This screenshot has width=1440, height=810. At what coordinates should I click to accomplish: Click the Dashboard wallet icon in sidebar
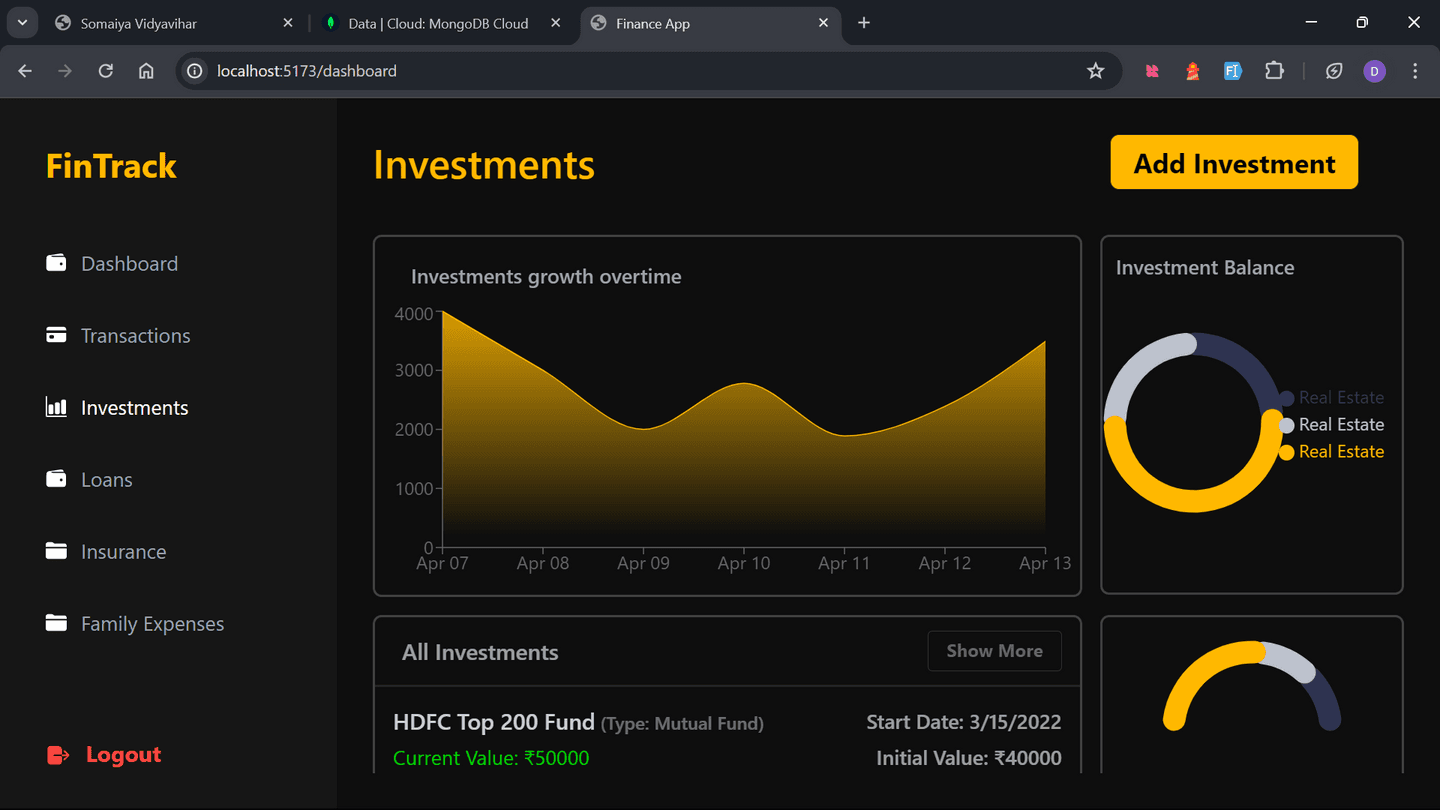click(x=56, y=263)
